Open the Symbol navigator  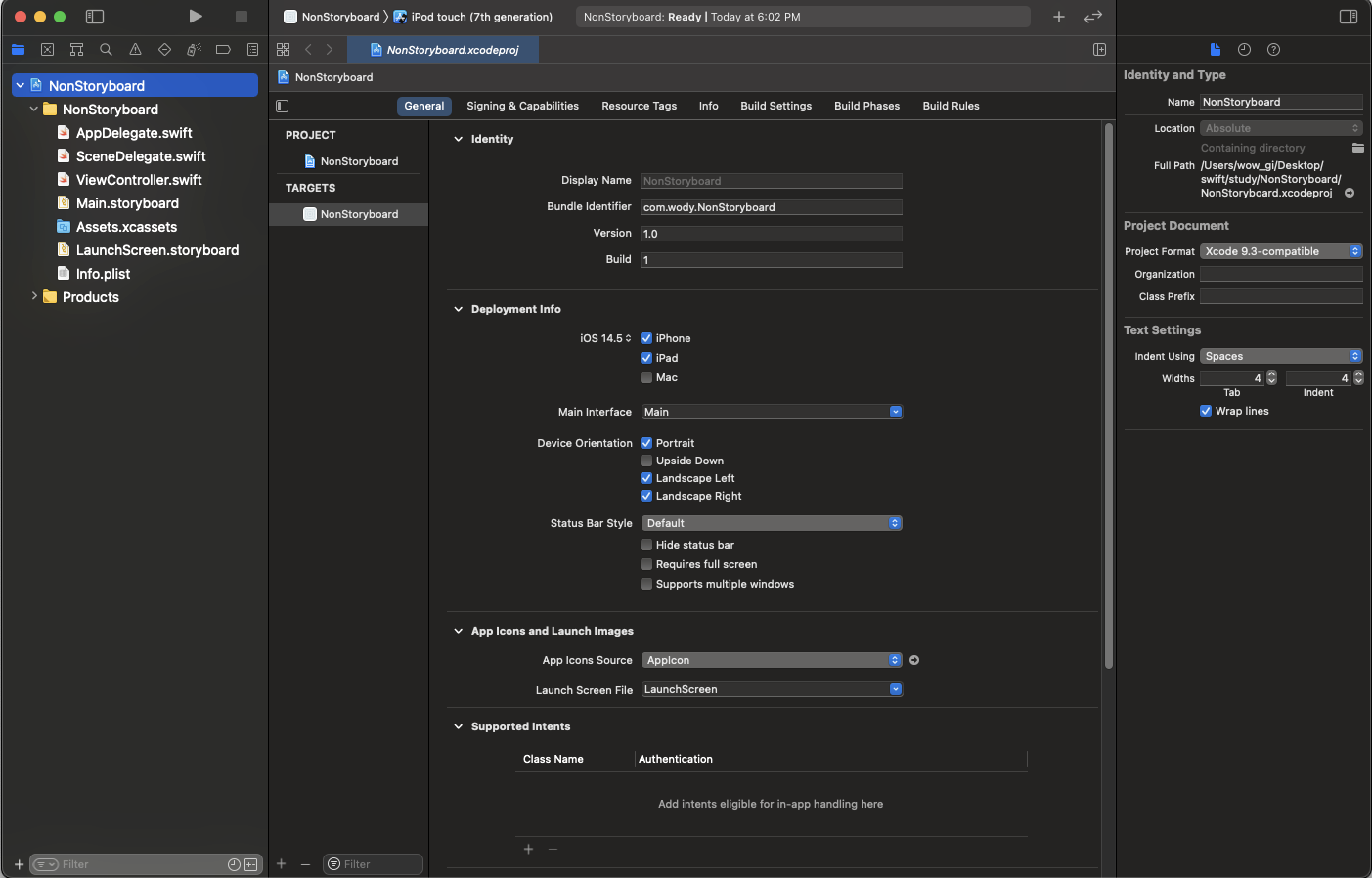click(76, 49)
